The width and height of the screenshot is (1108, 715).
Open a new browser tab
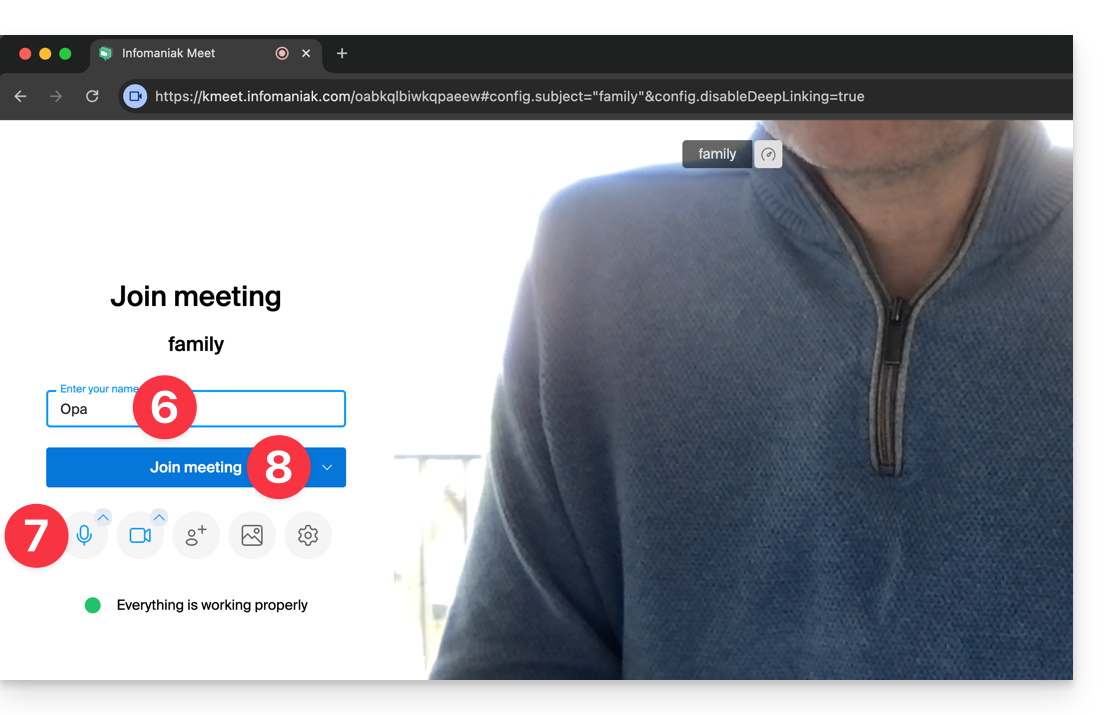click(342, 53)
